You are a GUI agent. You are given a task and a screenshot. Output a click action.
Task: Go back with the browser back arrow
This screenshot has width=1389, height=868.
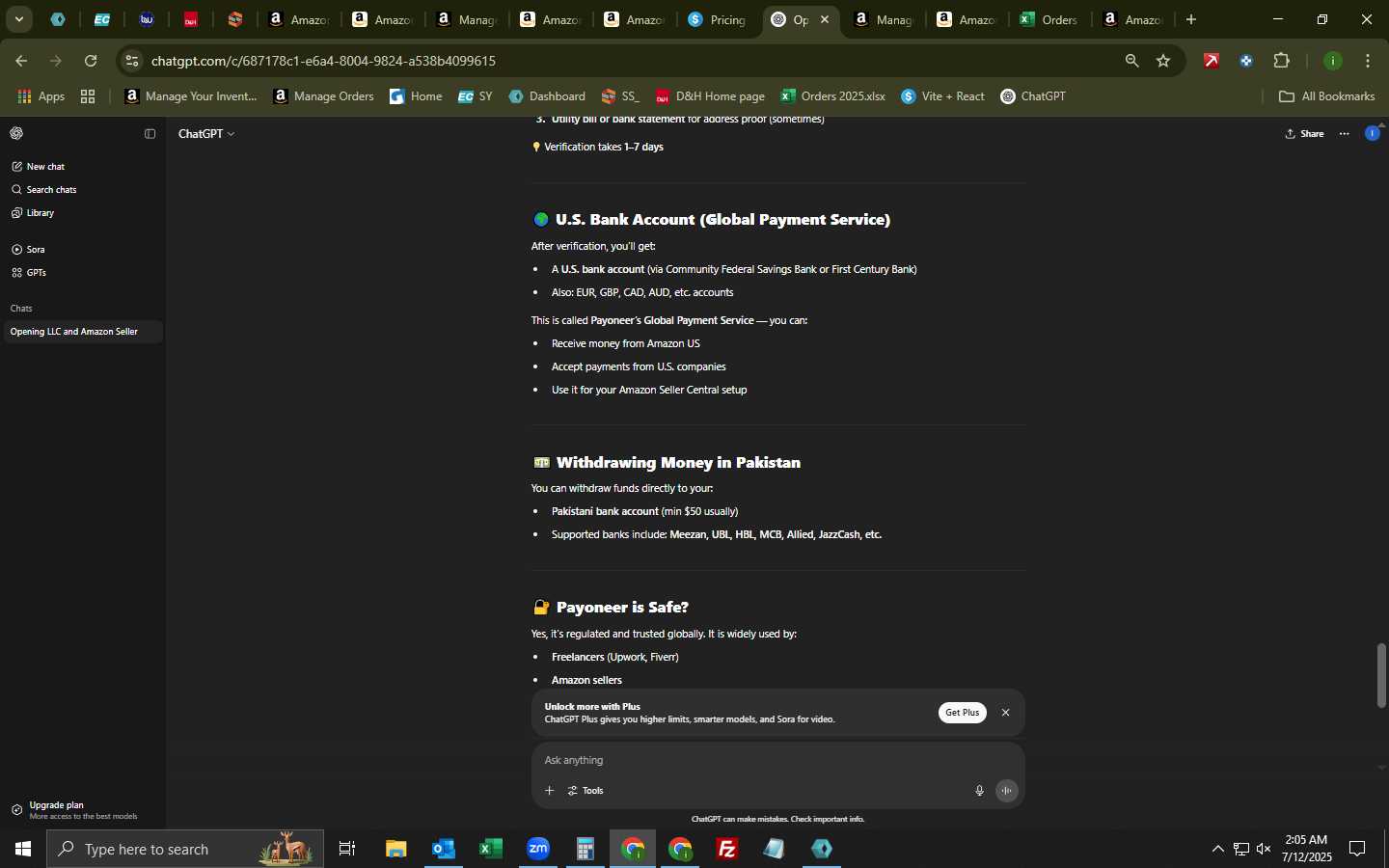point(21,61)
